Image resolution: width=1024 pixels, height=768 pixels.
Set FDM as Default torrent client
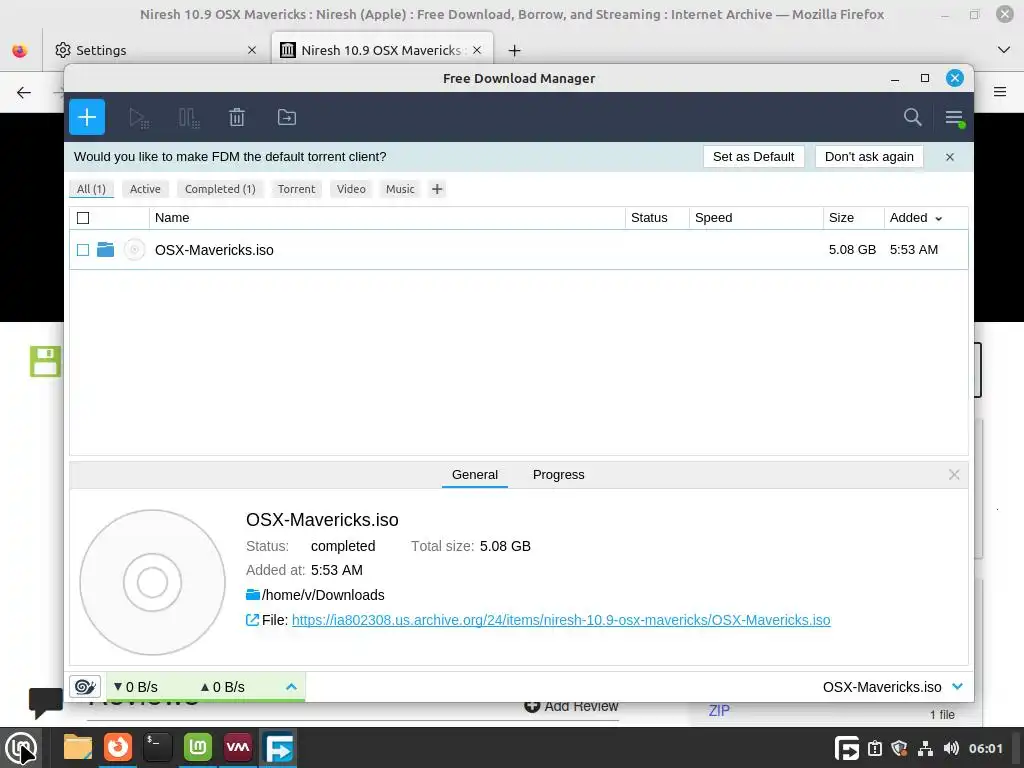(753, 157)
